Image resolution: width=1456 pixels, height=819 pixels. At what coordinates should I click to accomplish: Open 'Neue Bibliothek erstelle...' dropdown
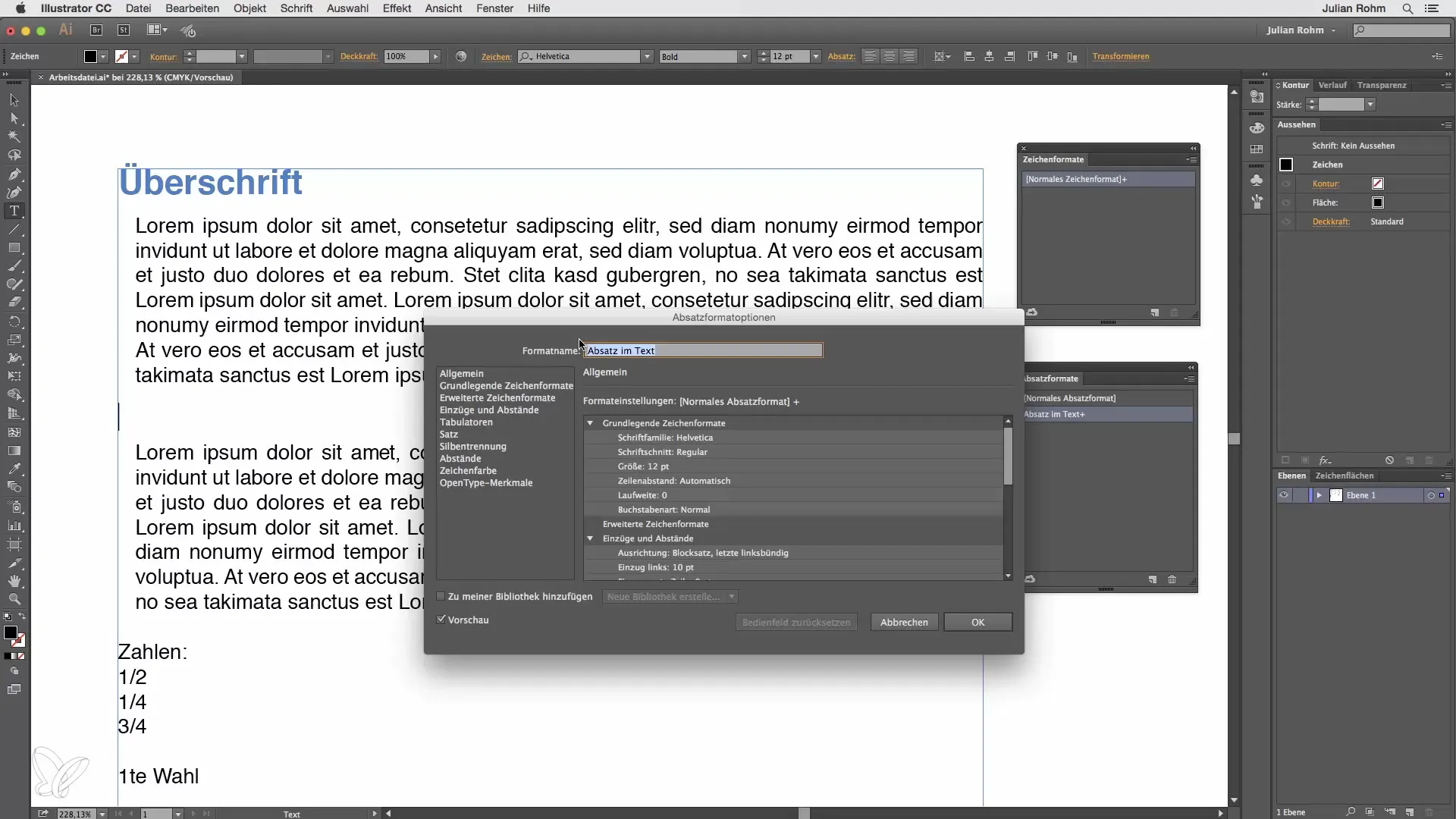670,597
